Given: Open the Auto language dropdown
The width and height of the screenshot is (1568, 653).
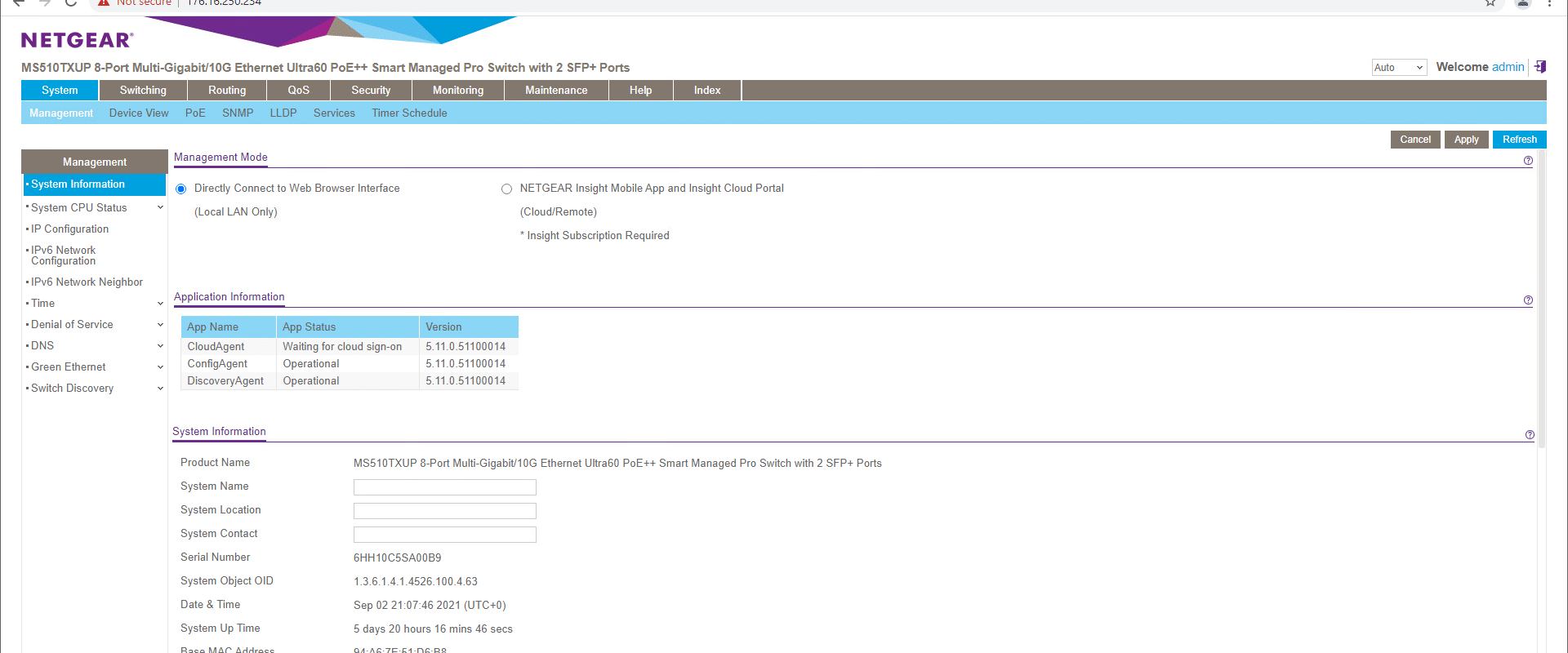Looking at the screenshot, I should [1399, 68].
